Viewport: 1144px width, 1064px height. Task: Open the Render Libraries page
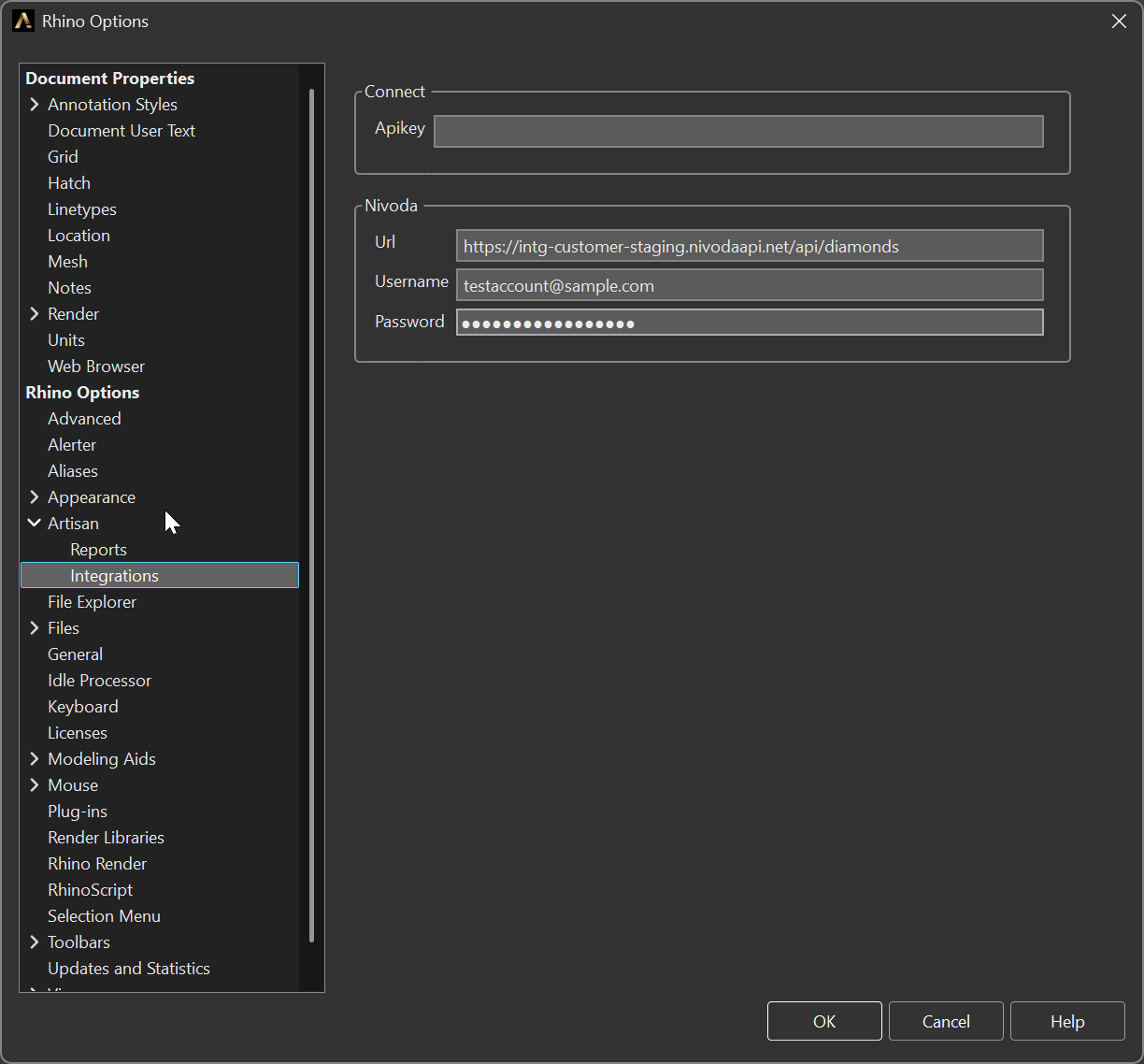coord(106,837)
